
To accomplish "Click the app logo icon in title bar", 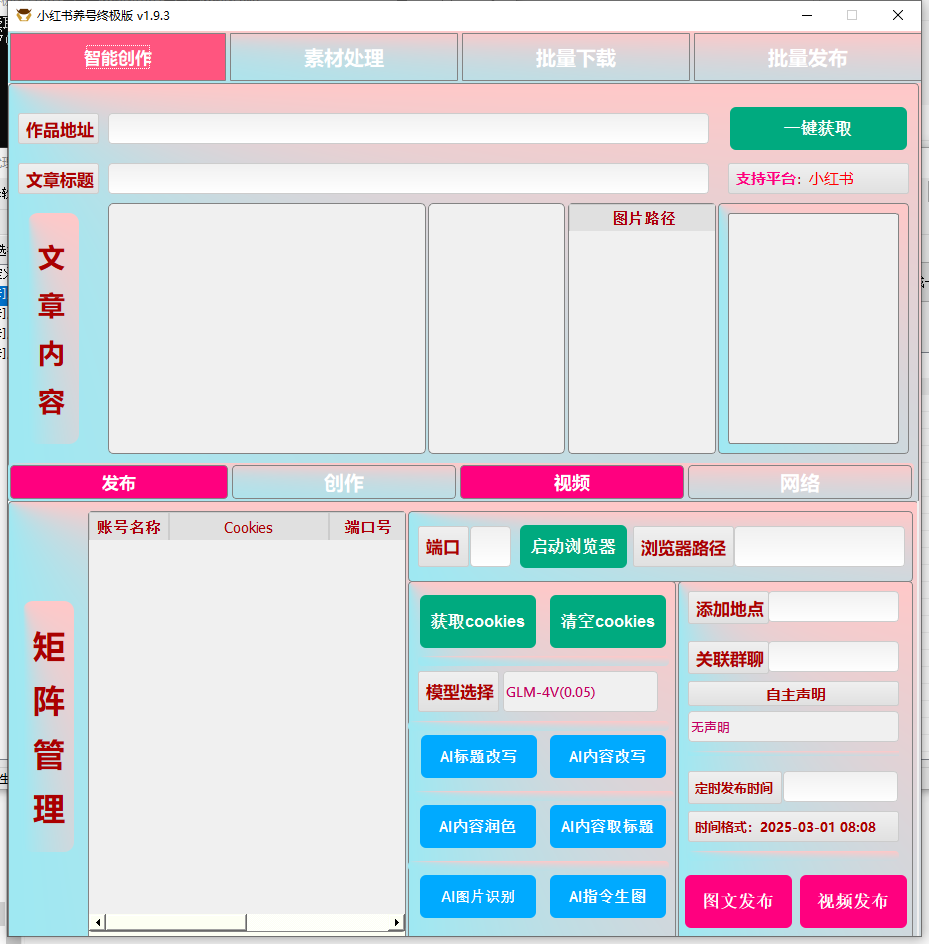I will pyautogui.click(x=23, y=15).
